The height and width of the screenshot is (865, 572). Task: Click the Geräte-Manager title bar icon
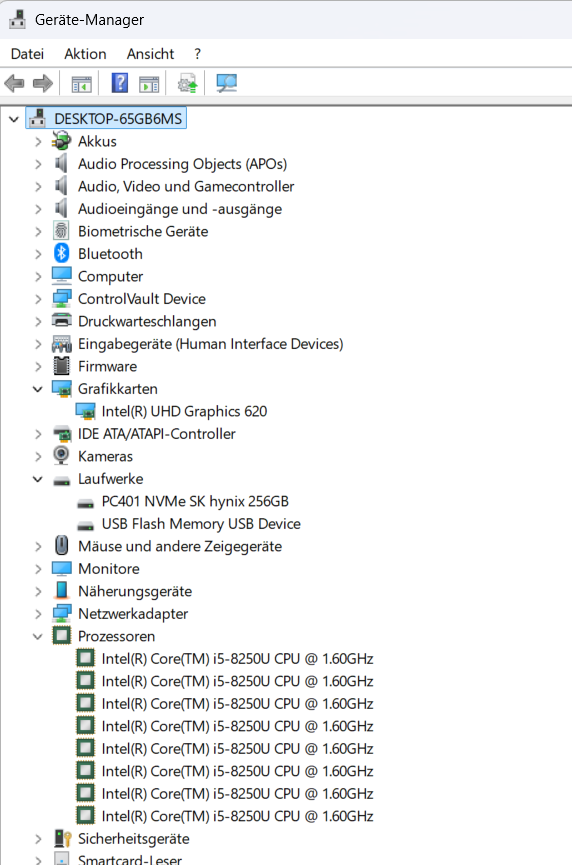pos(18,19)
